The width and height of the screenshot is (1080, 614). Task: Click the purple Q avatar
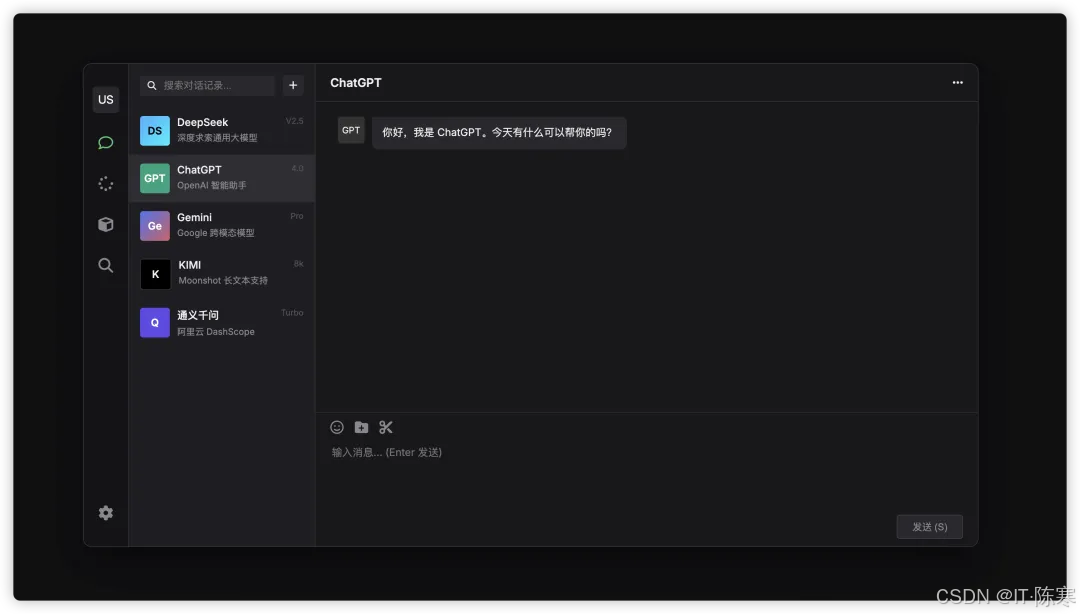point(155,323)
